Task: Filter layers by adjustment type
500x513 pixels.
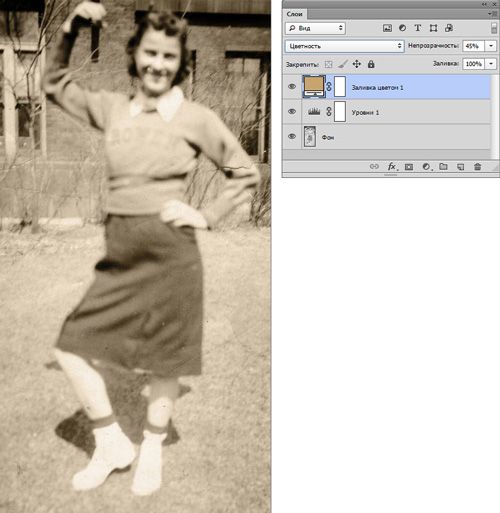Action: (x=402, y=28)
